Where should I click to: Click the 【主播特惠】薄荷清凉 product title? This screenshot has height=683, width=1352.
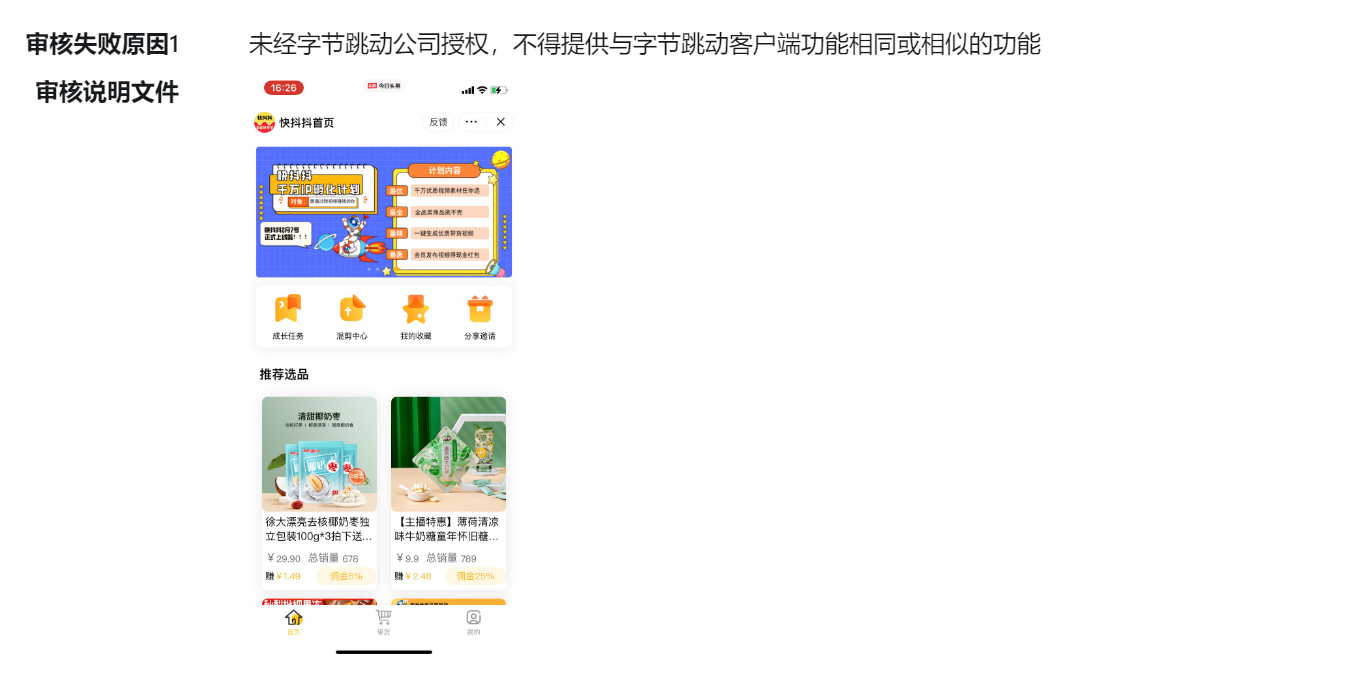pos(447,529)
